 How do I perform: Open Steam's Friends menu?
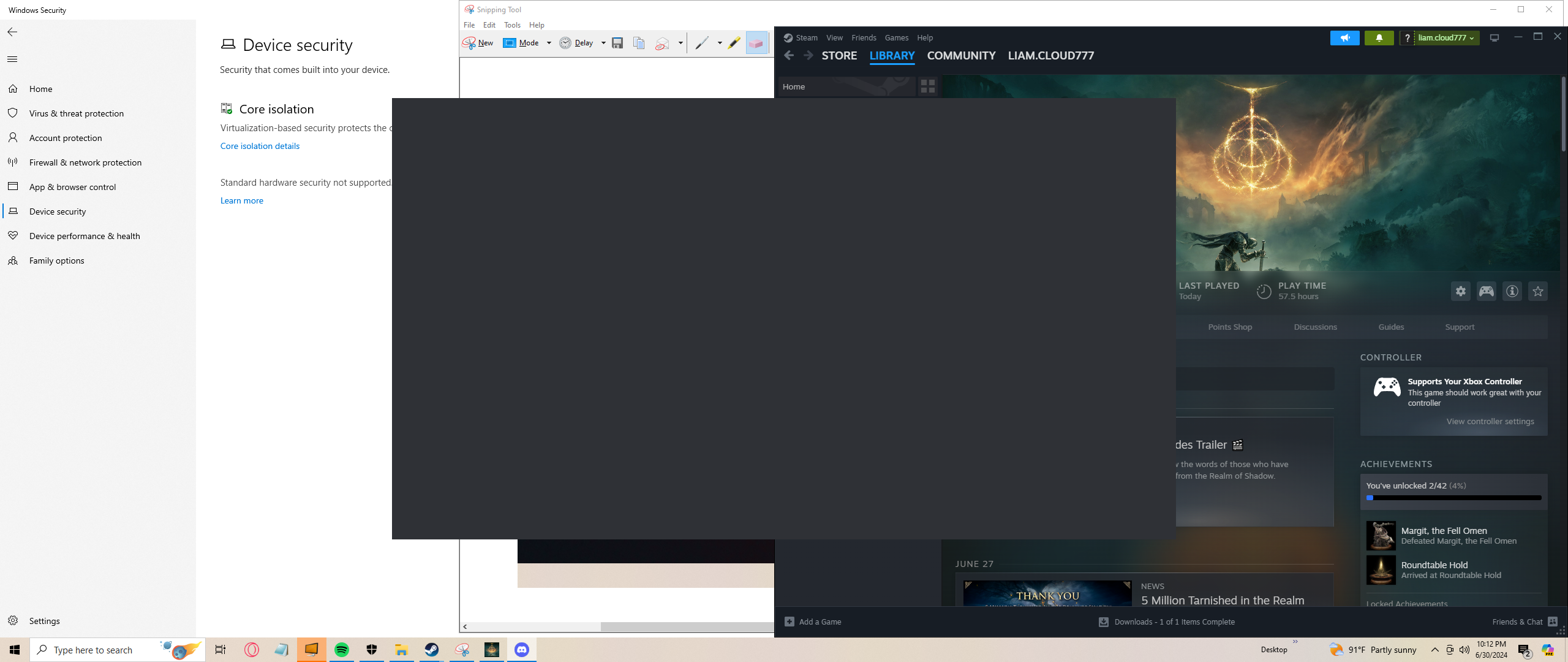864,38
